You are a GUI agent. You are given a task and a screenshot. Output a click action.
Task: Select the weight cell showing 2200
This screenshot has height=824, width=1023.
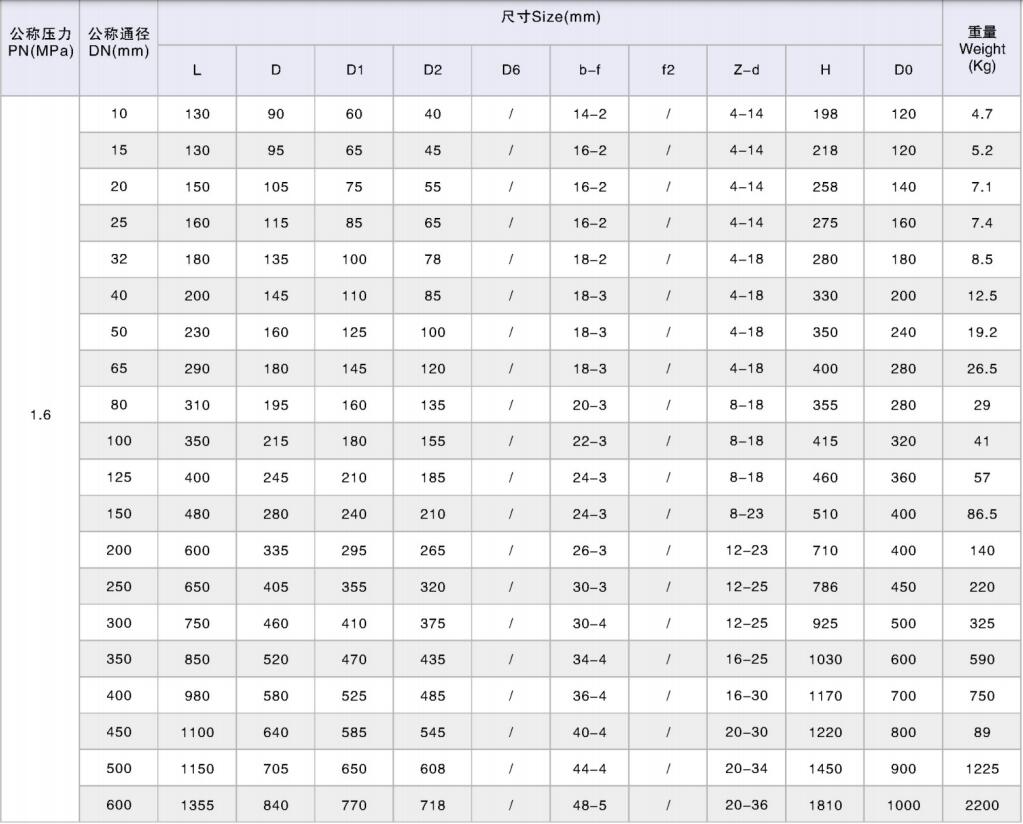point(982,805)
